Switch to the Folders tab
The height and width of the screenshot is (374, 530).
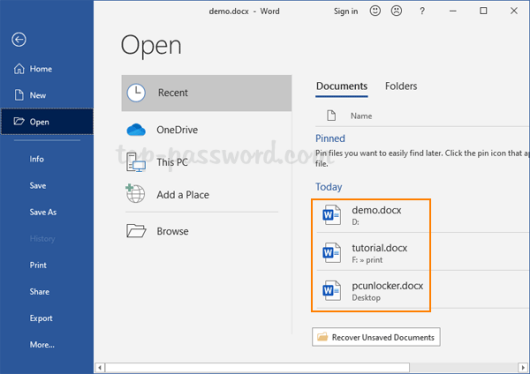coord(401,86)
